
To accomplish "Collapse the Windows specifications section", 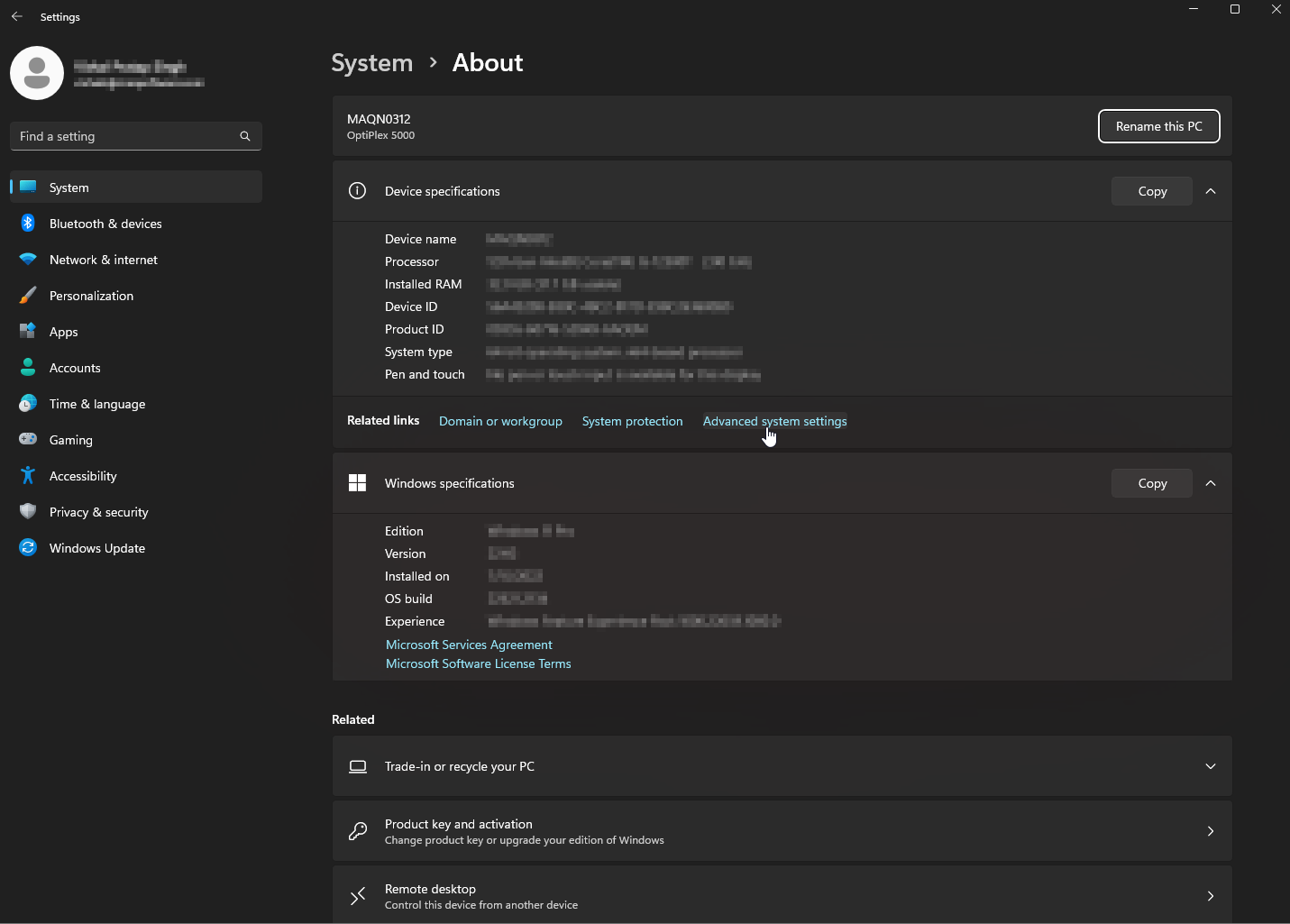I will [1211, 483].
